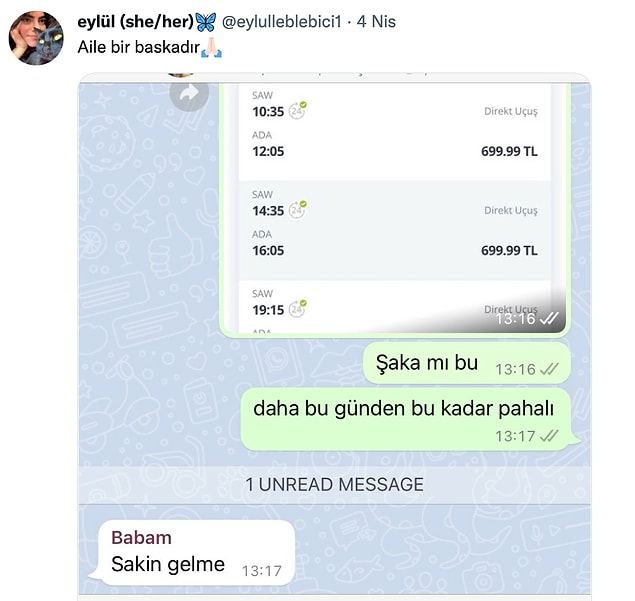Select the 14:35 SAW to ADA flight
The height and width of the screenshot is (601, 635).
[x=395, y=230]
